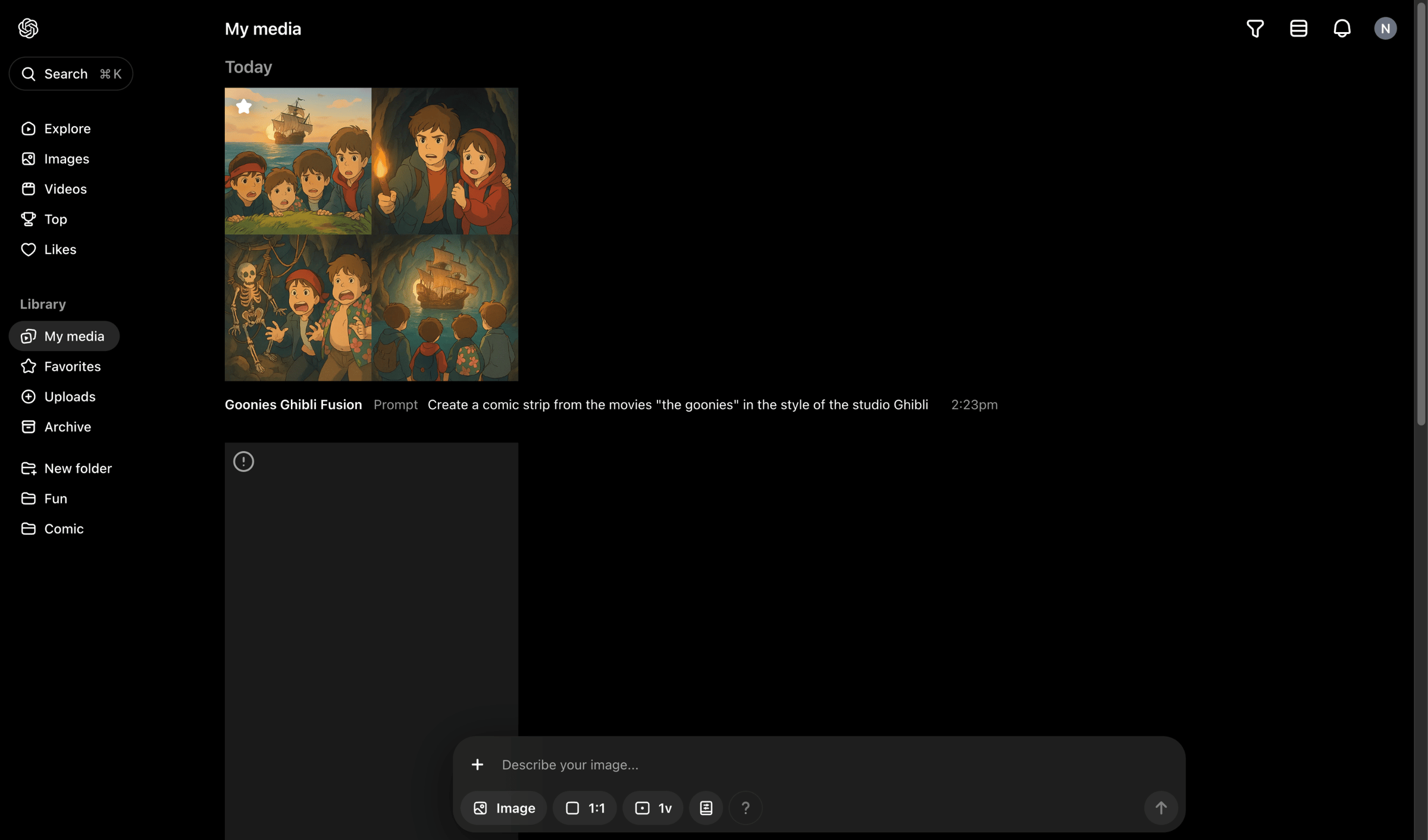Open Top section
Image resolution: width=1428 pixels, height=840 pixels.
click(44, 220)
